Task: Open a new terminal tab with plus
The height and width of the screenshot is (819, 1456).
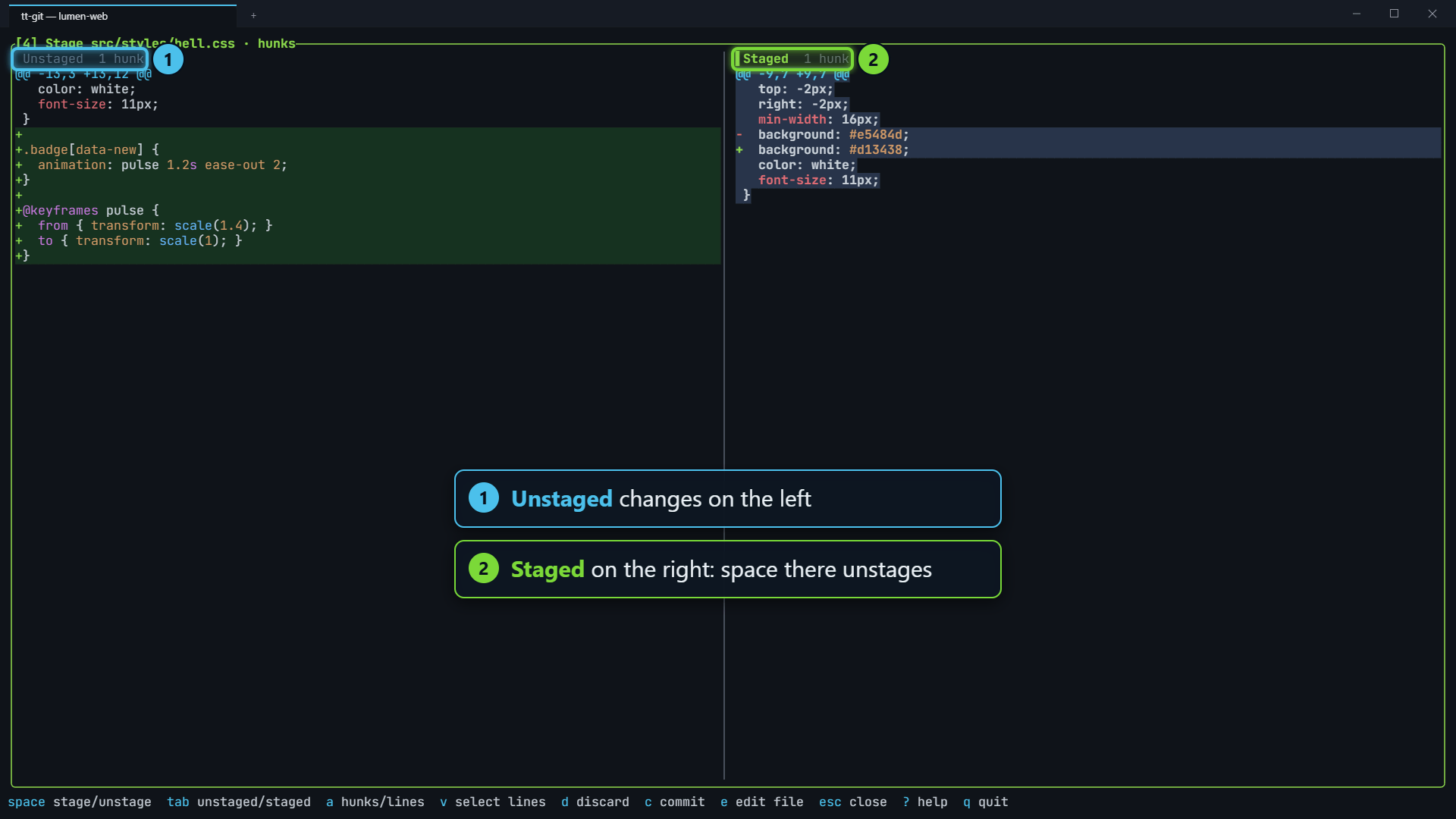Action: point(253,15)
